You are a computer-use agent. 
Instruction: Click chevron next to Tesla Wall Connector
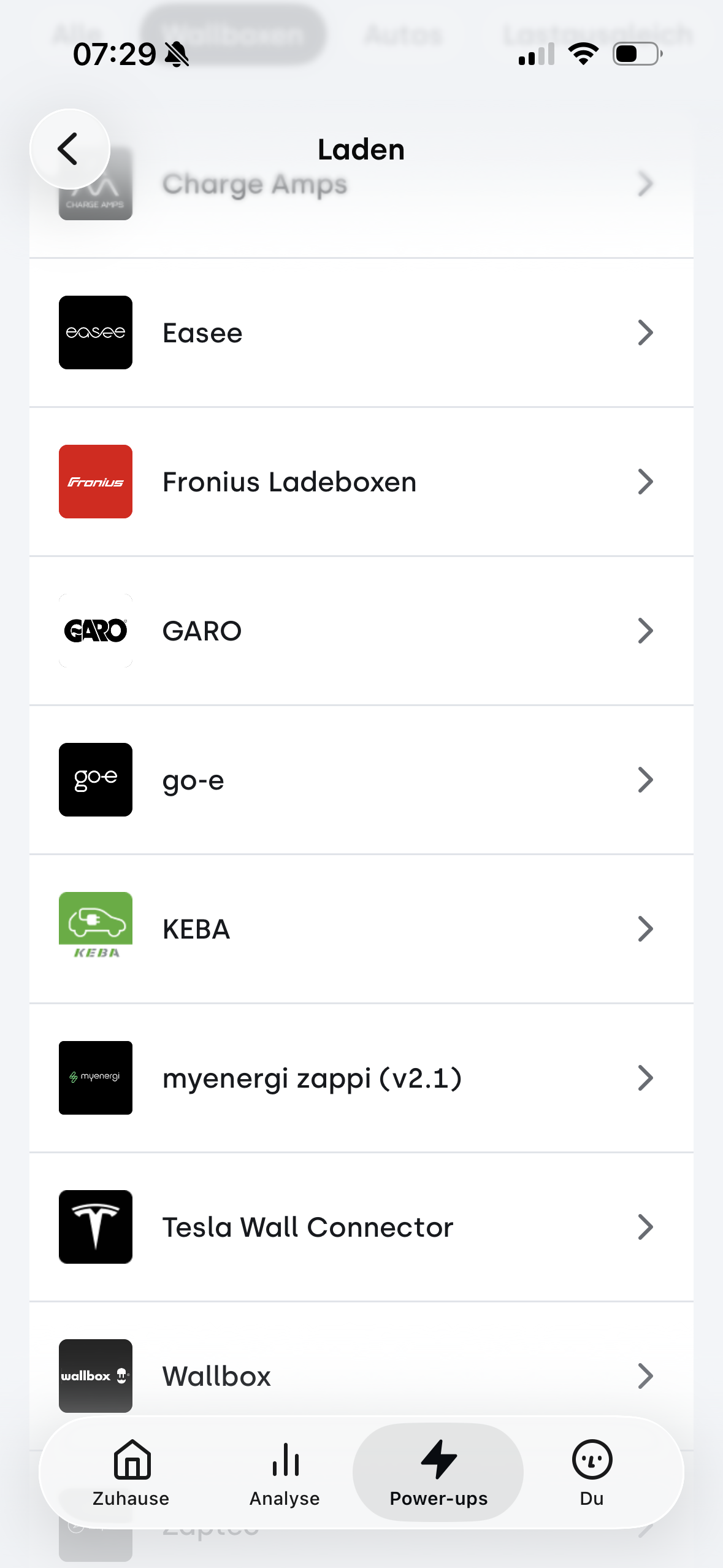[645, 1227]
